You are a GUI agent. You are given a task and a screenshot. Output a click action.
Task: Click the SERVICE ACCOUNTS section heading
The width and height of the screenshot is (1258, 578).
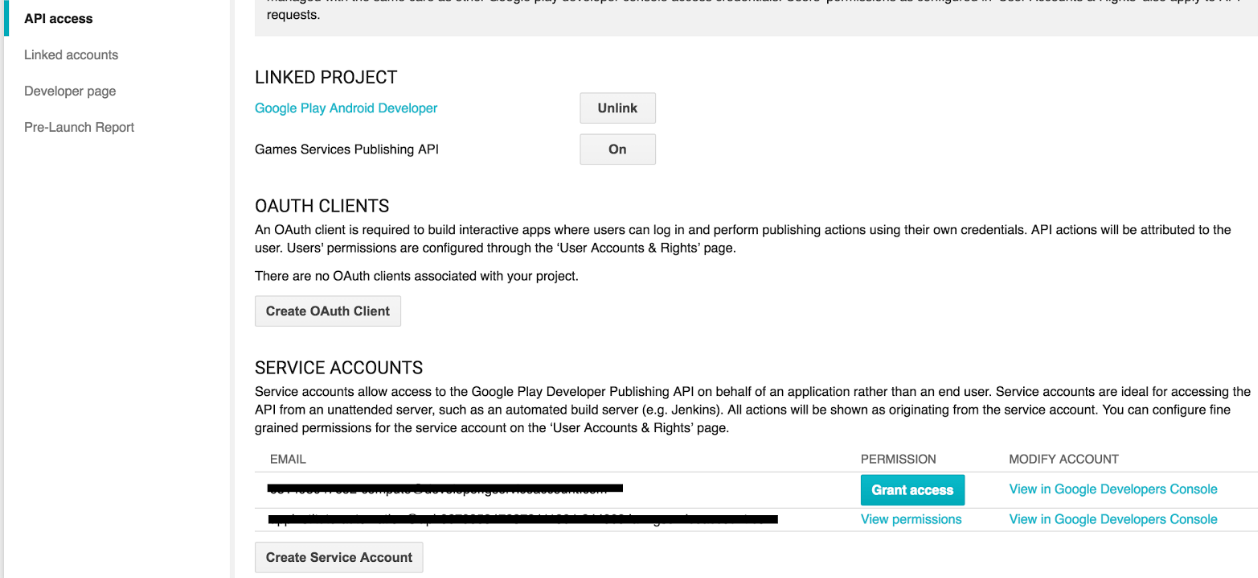tap(339, 367)
